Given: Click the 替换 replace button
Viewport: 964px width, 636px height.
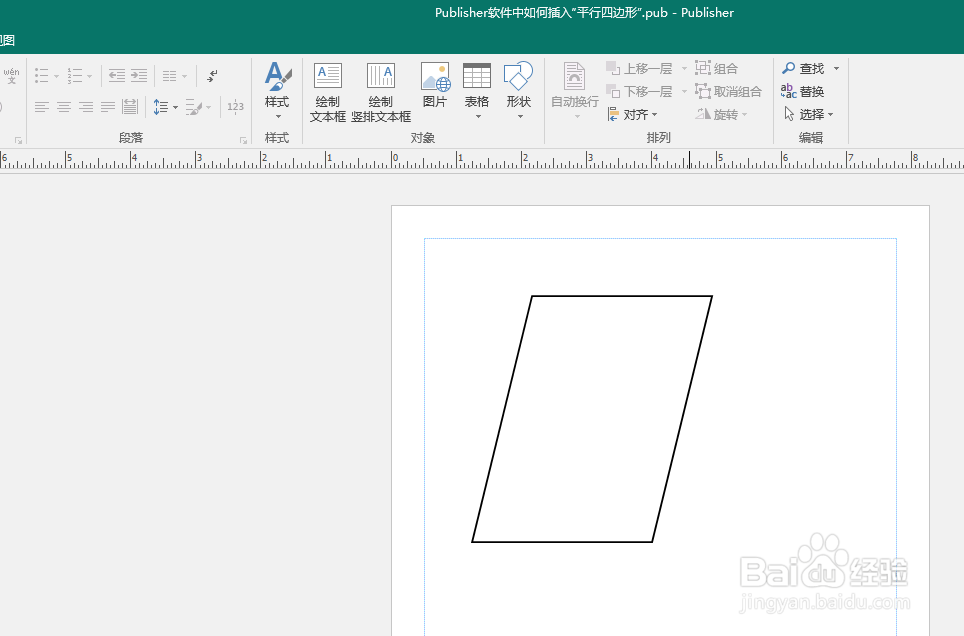Looking at the screenshot, I should tap(802, 92).
